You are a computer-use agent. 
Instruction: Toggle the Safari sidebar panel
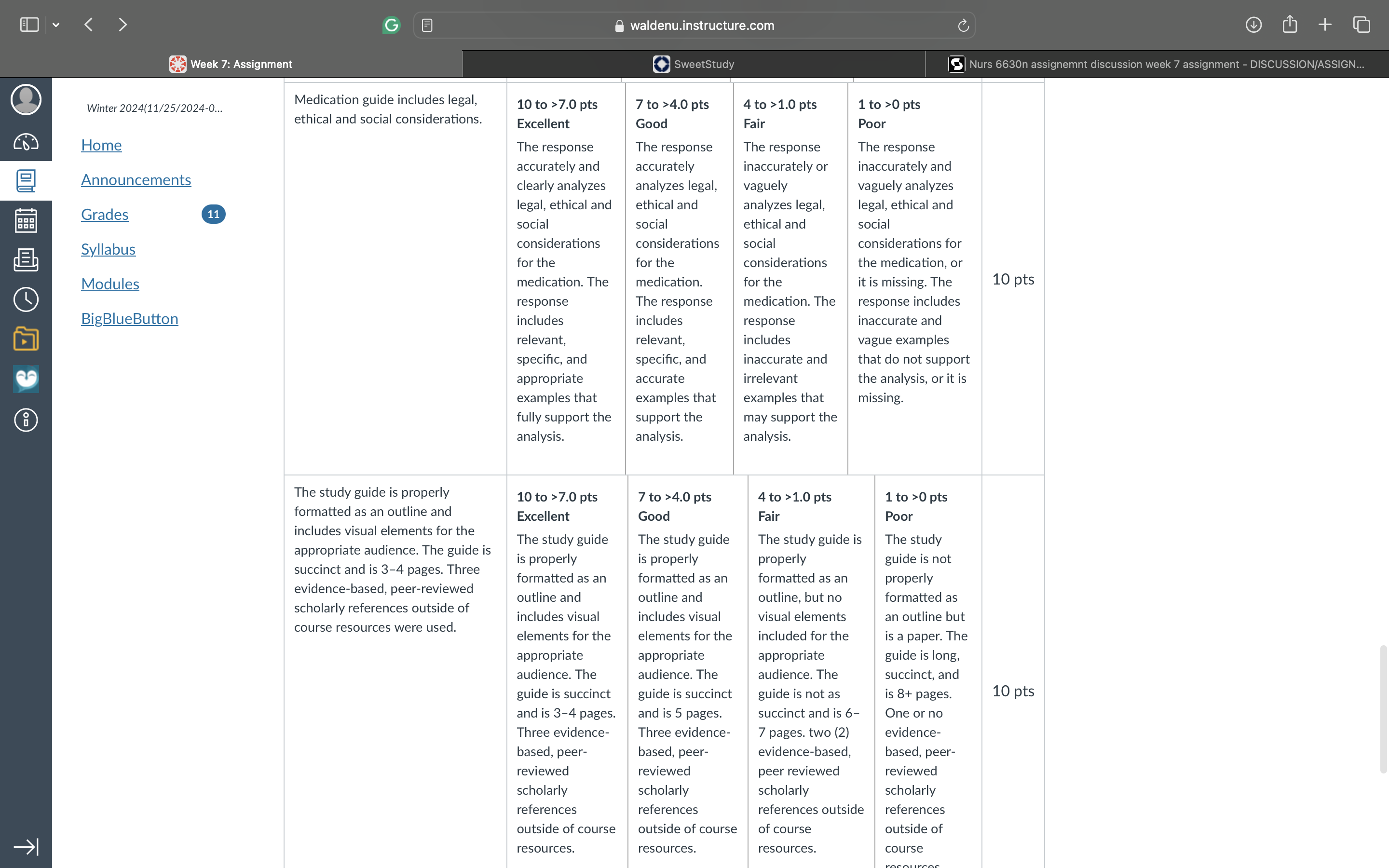click(29, 25)
